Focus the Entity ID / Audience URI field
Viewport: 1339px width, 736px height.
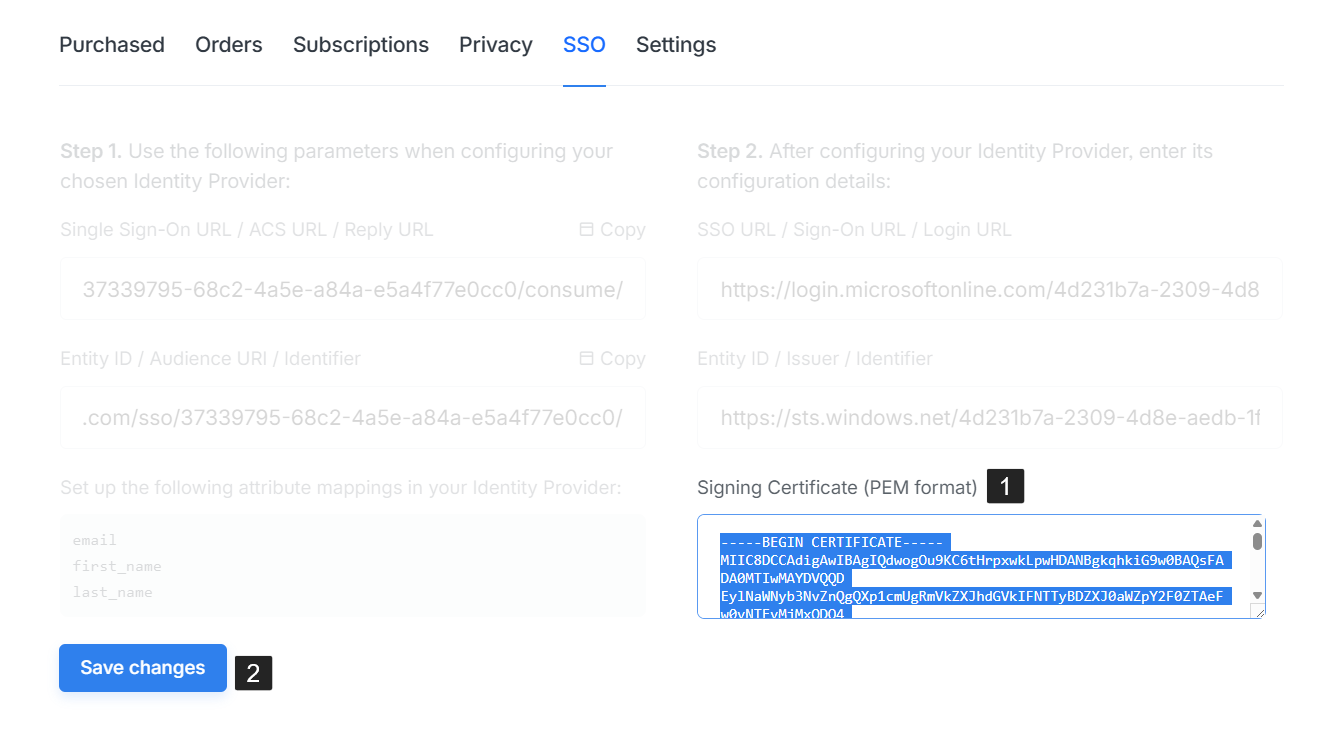click(x=353, y=417)
